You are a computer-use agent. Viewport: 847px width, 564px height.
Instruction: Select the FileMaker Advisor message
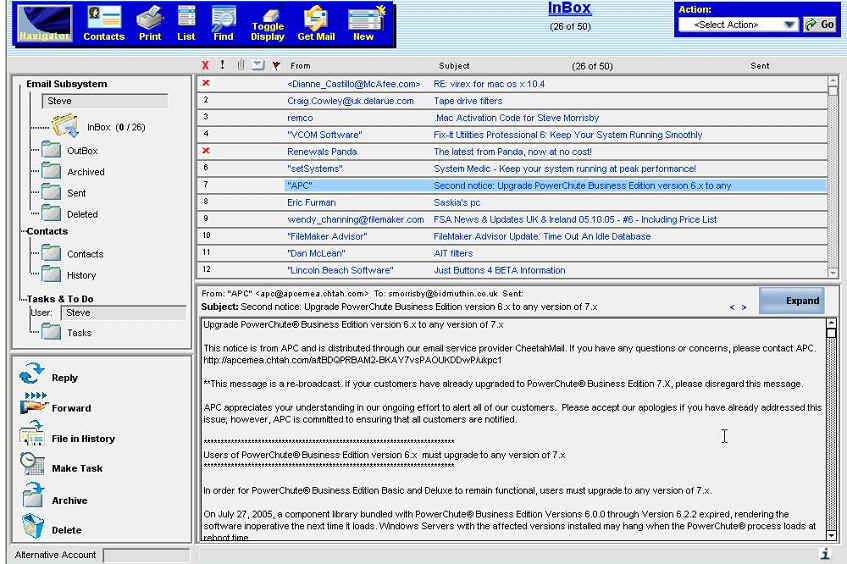pyautogui.click(x=512, y=236)
